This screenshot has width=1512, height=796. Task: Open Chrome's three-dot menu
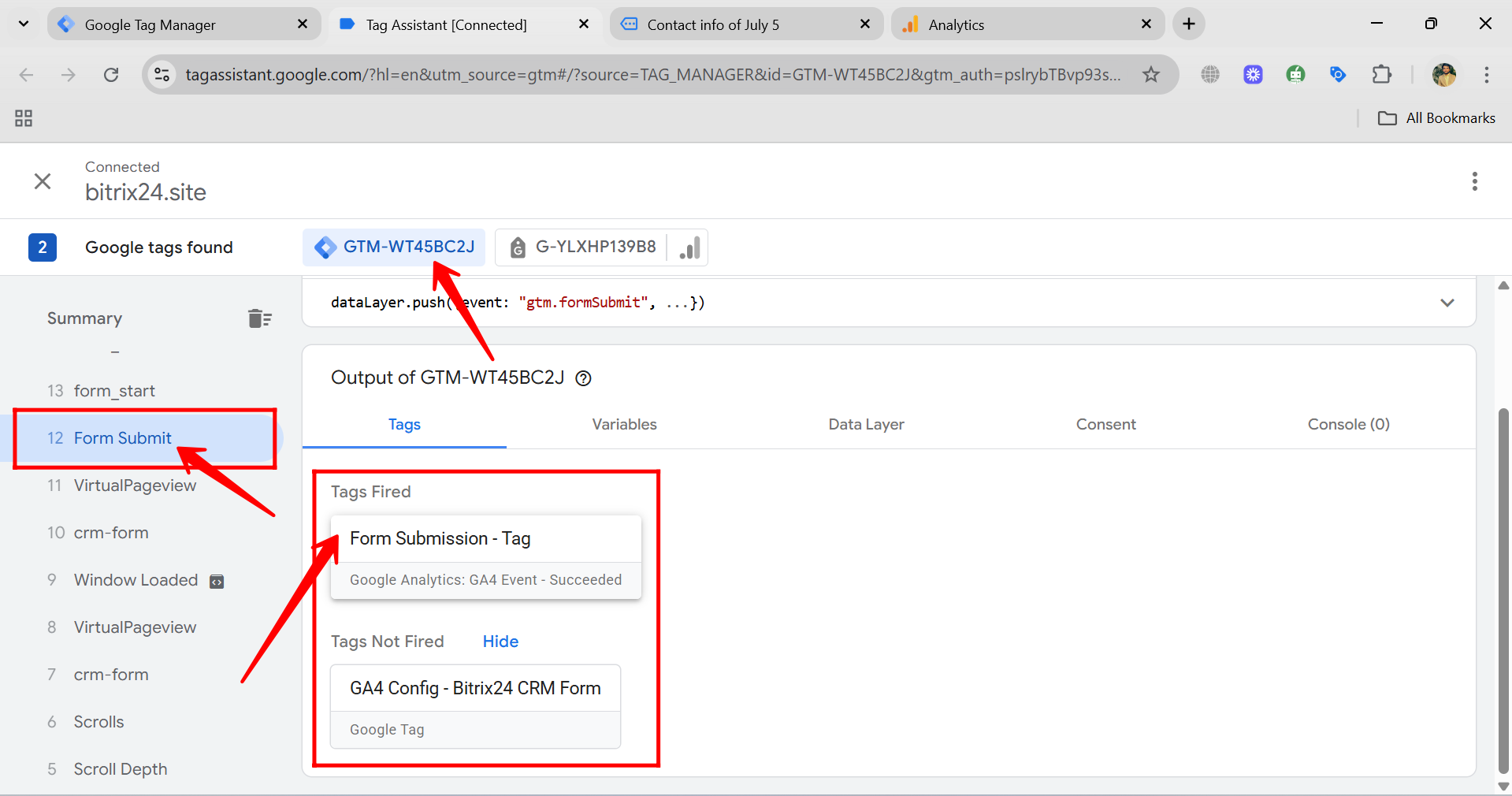(1487, 75)
